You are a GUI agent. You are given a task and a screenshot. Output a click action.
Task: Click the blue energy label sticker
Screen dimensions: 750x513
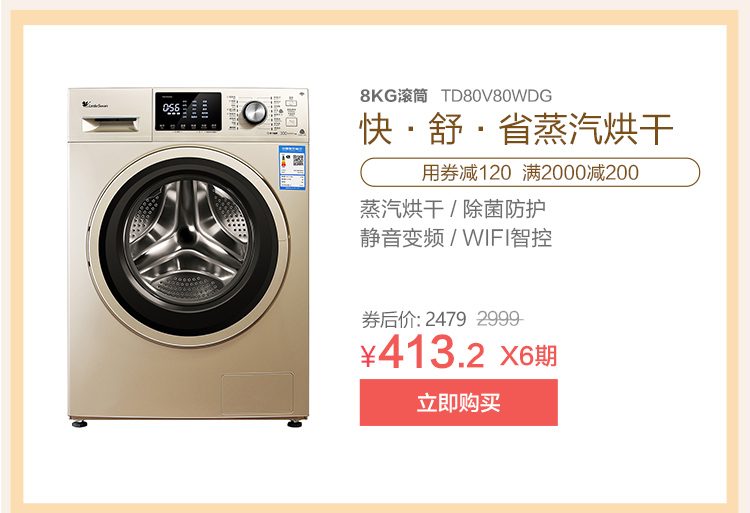pyautogui.click(x=292, y=168)
